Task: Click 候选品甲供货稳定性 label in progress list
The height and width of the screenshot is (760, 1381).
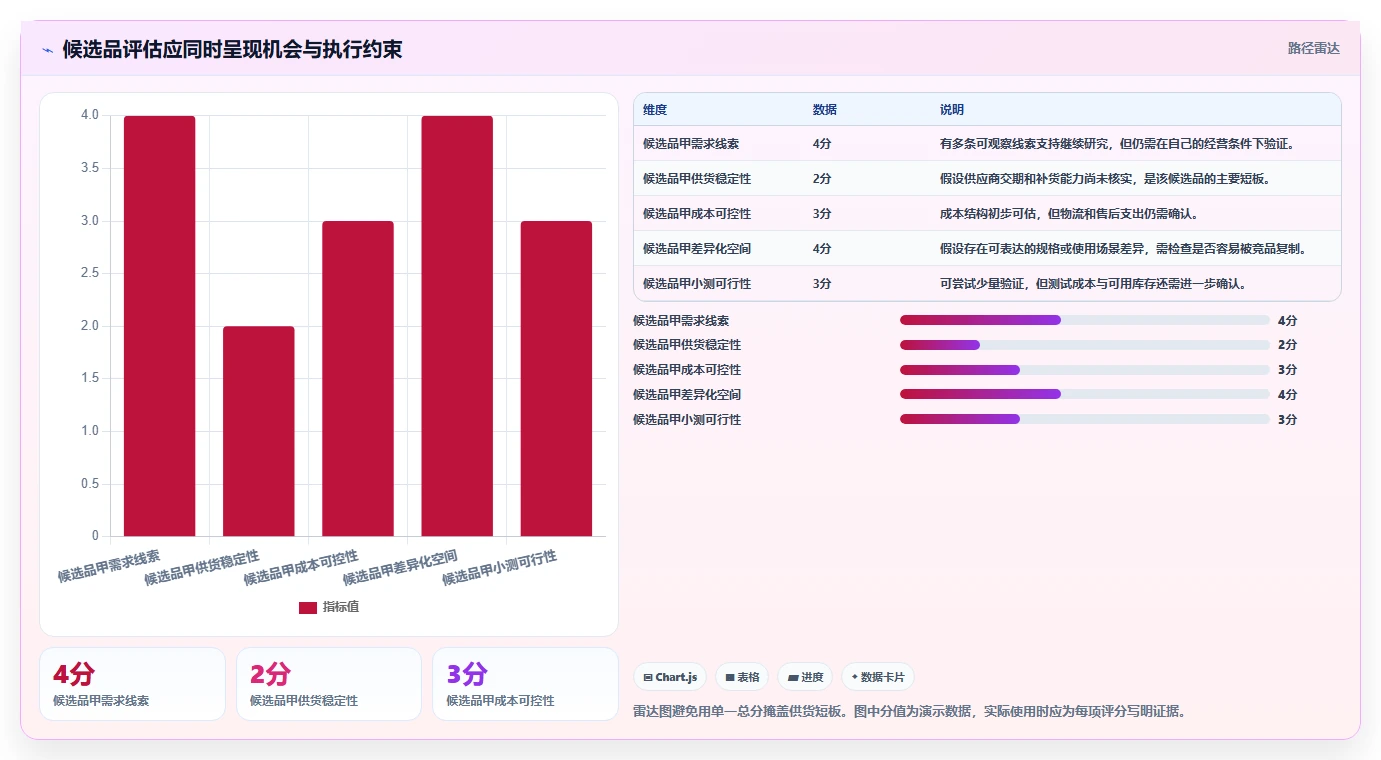Action: click(687, 345)
